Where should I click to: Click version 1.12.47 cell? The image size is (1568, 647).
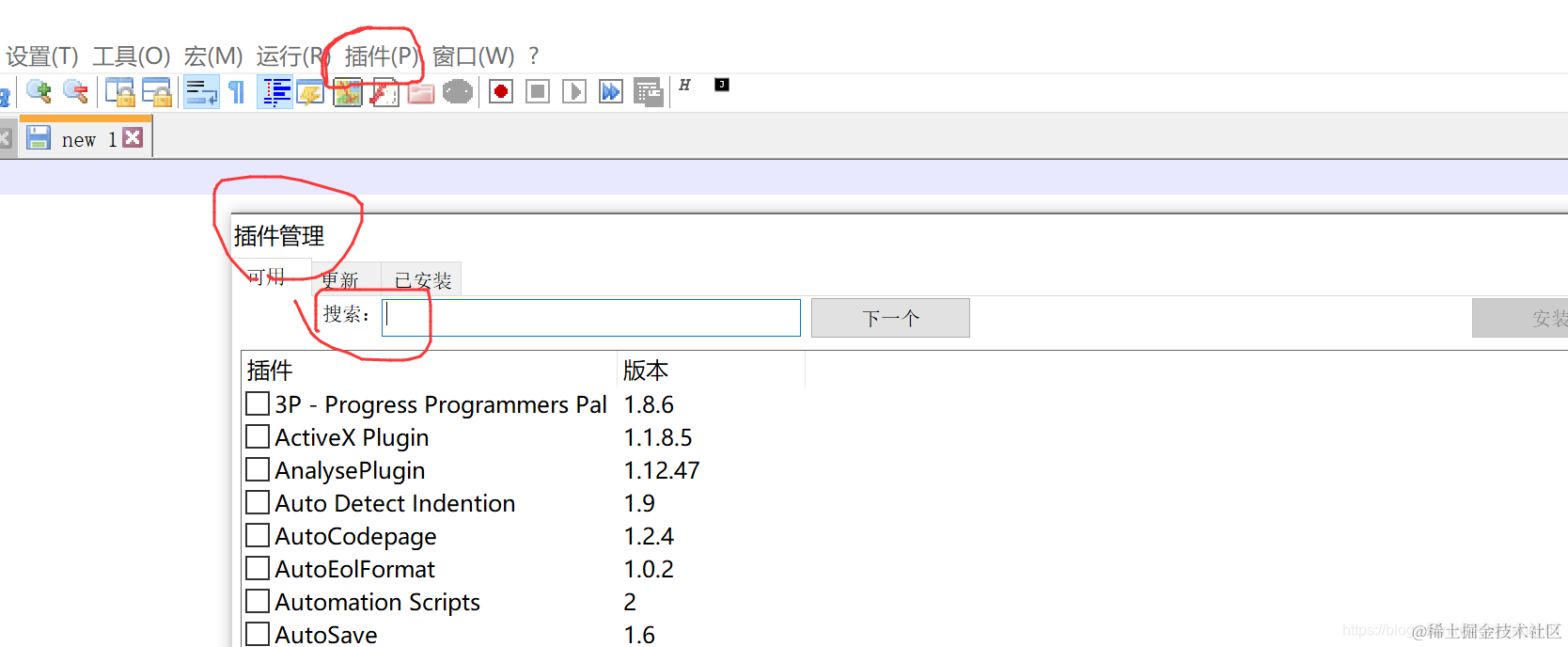pos(662,471)
